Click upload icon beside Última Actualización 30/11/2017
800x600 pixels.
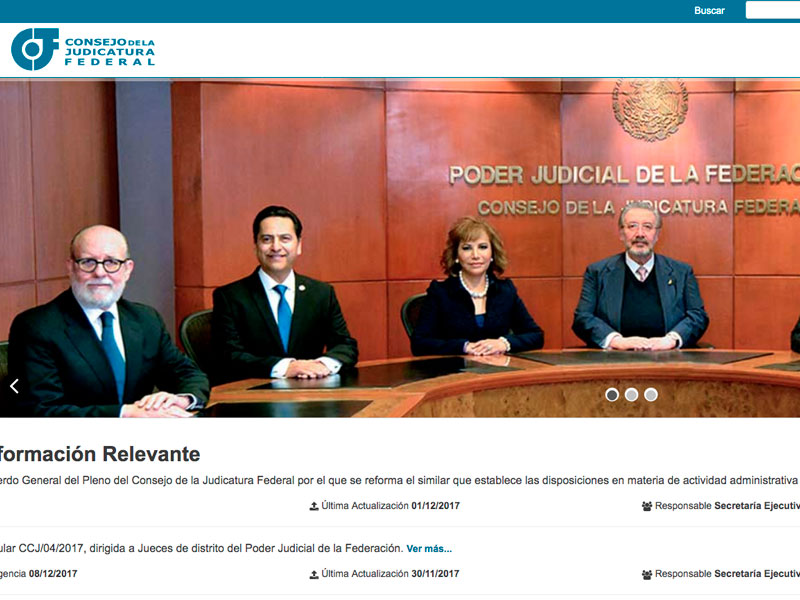pos(314,574)
